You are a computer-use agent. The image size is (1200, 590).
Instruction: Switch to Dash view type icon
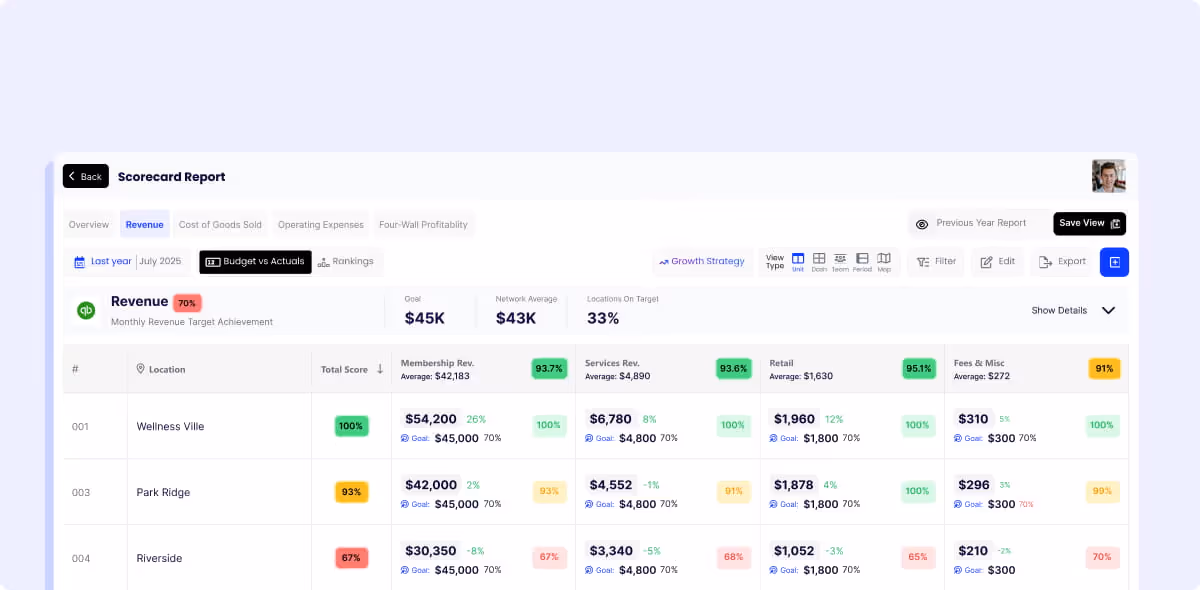click(x=819, y=261)
